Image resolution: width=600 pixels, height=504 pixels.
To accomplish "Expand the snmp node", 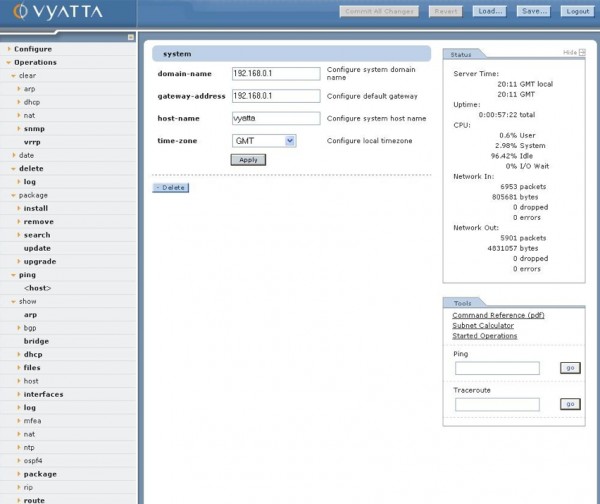I will click(x=18, y=129).
